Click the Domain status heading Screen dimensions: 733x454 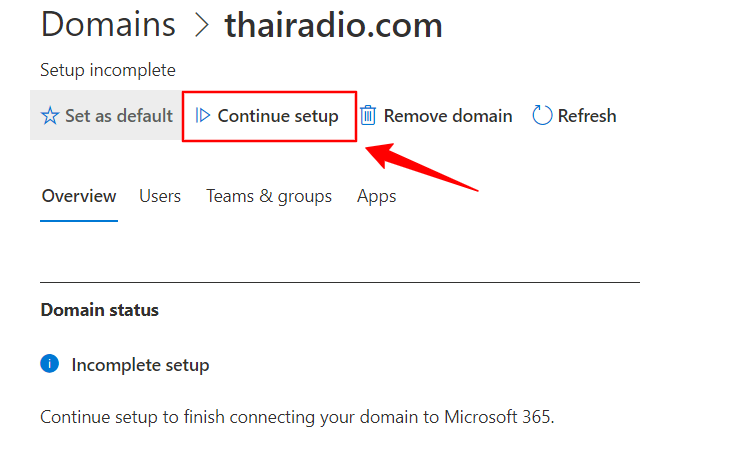(99, 310)
